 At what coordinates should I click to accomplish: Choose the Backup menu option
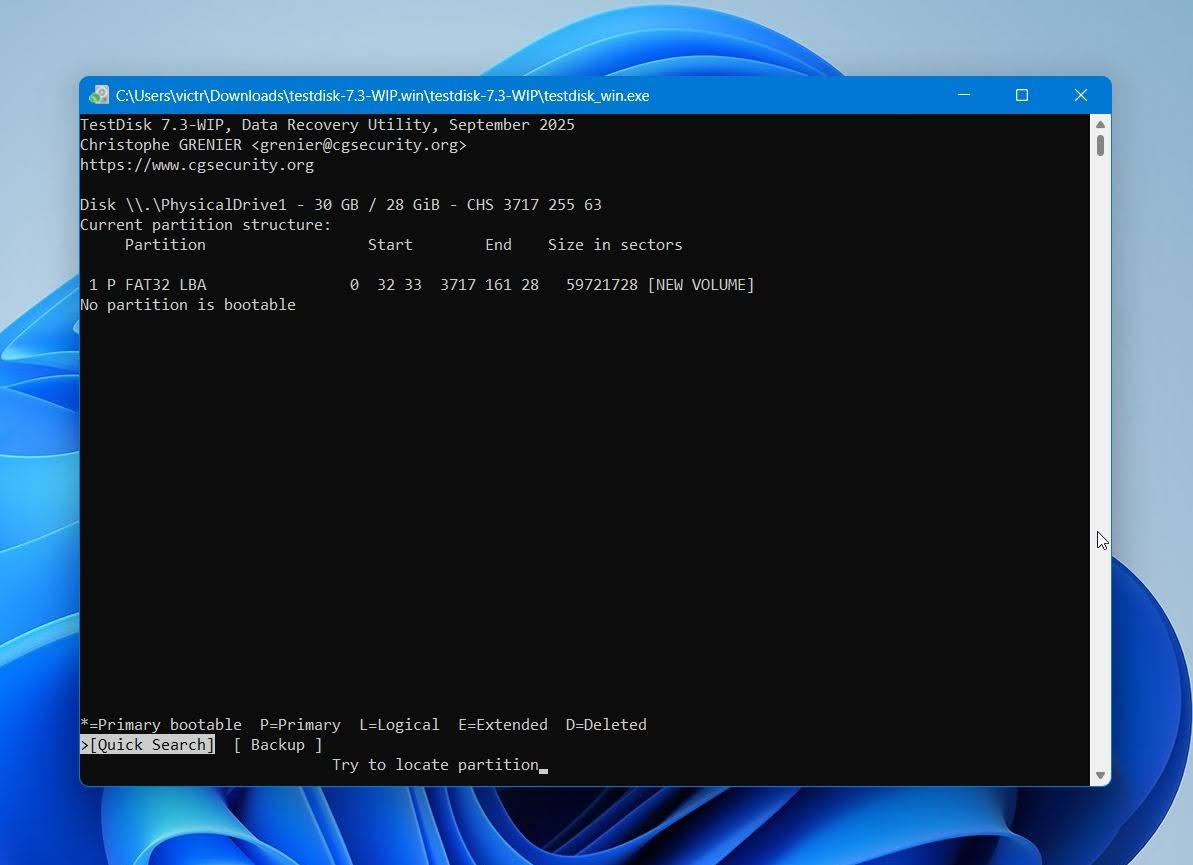278,745
